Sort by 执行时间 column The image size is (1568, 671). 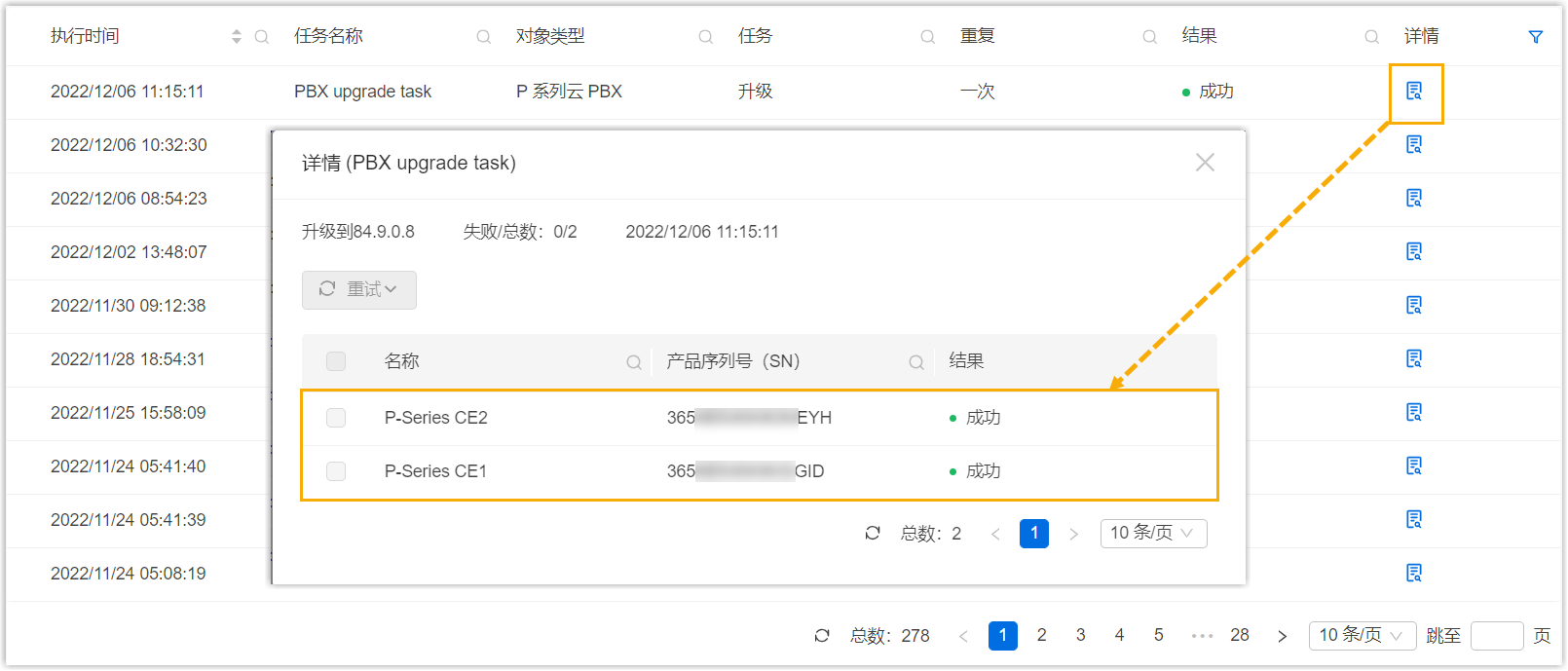[x=236, y=37]
